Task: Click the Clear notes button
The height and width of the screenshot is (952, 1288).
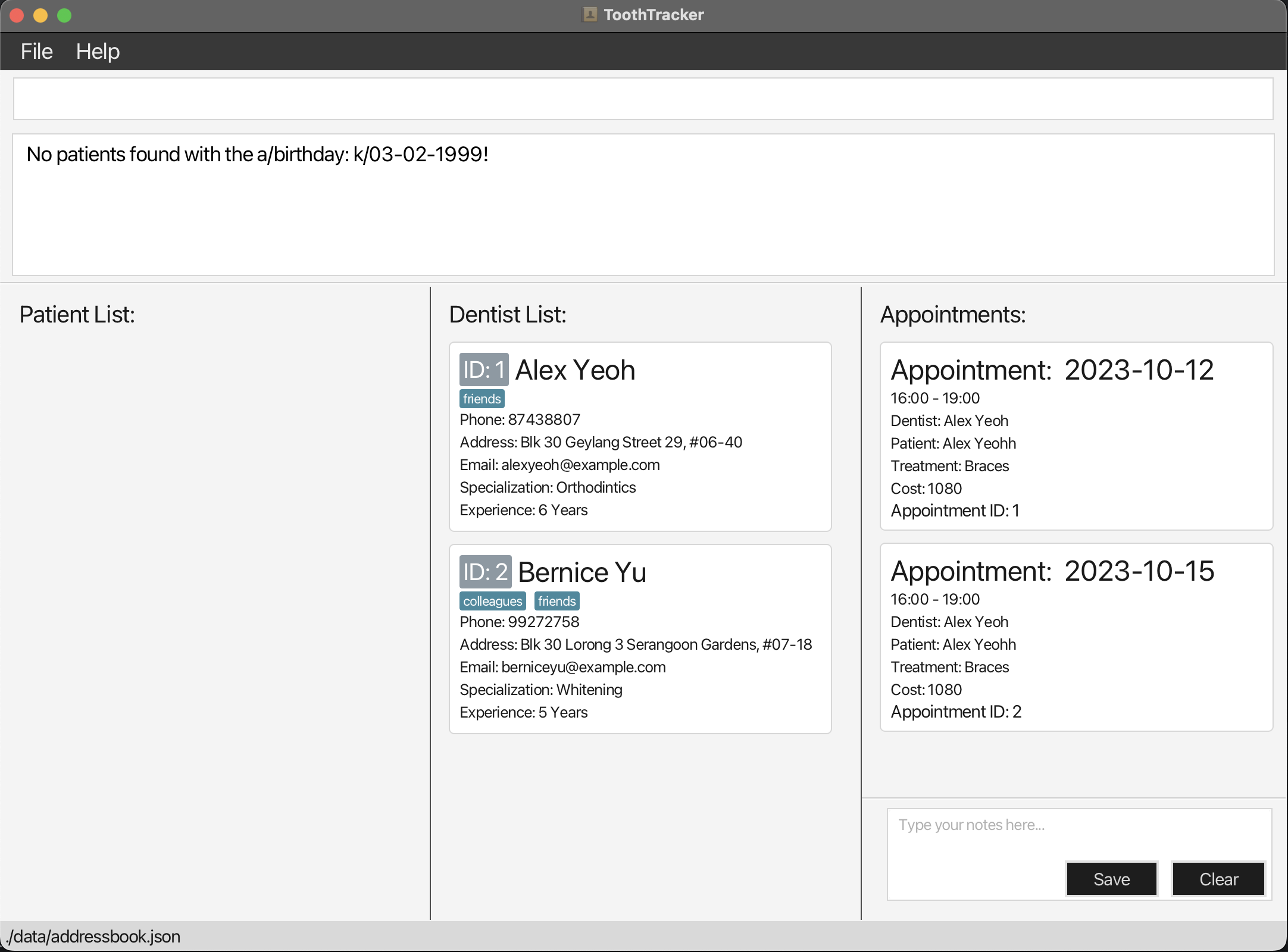Action: (x=1218, y=879)
